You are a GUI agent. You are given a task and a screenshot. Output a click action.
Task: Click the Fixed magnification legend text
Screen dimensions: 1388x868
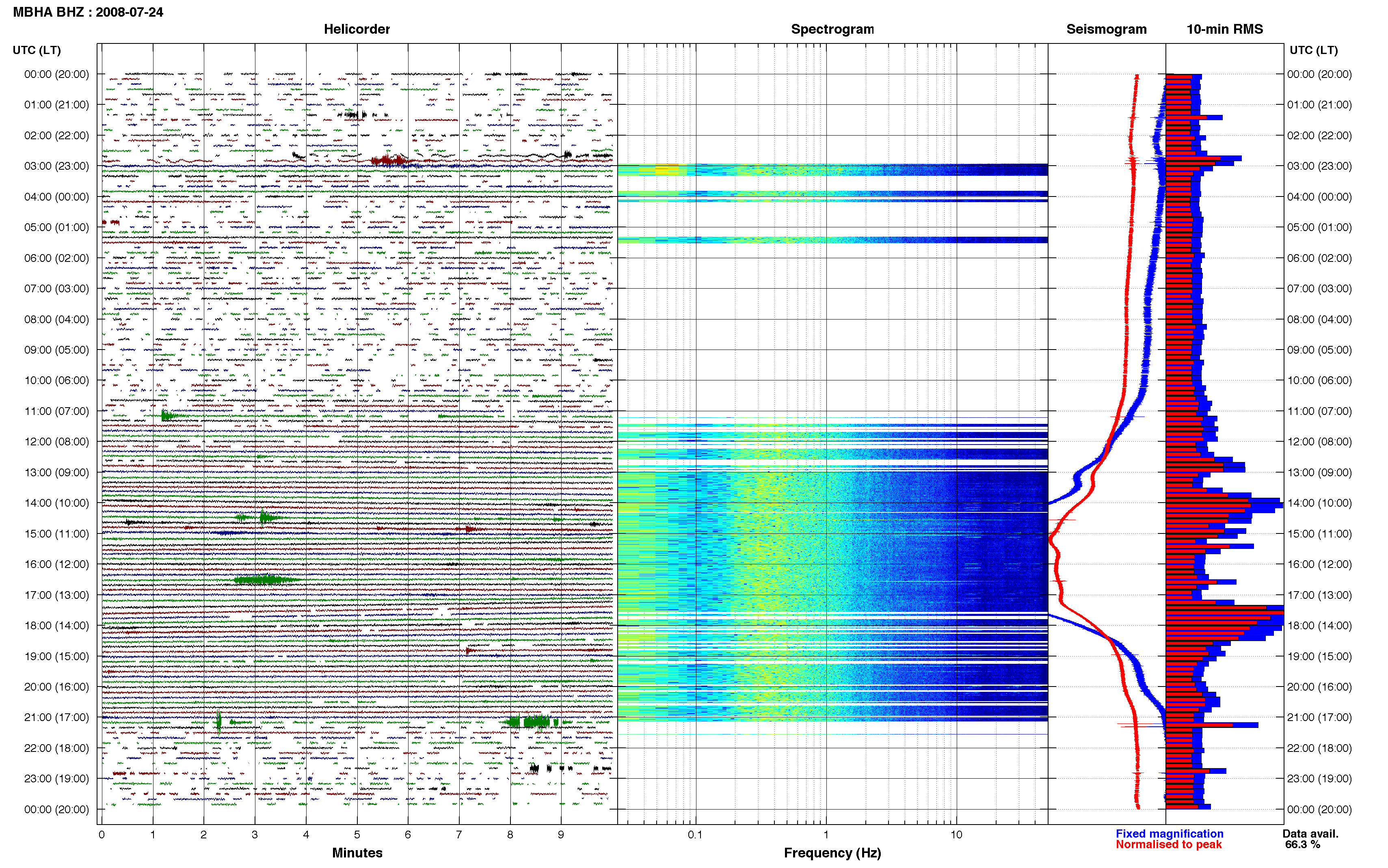pos(1169,833)
